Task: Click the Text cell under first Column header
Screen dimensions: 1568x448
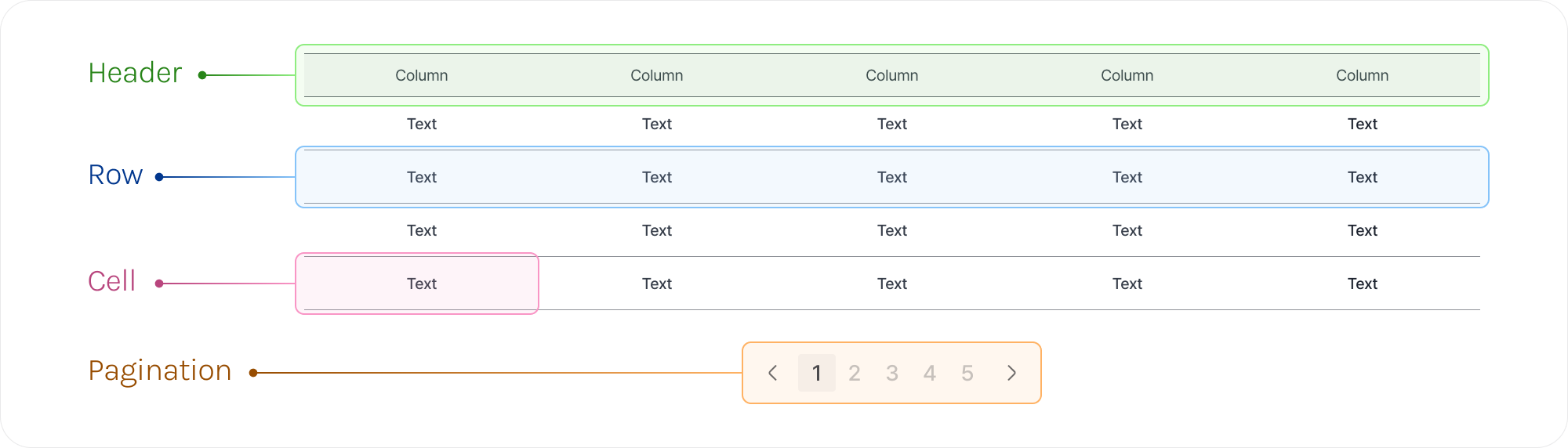Action: 422,124
